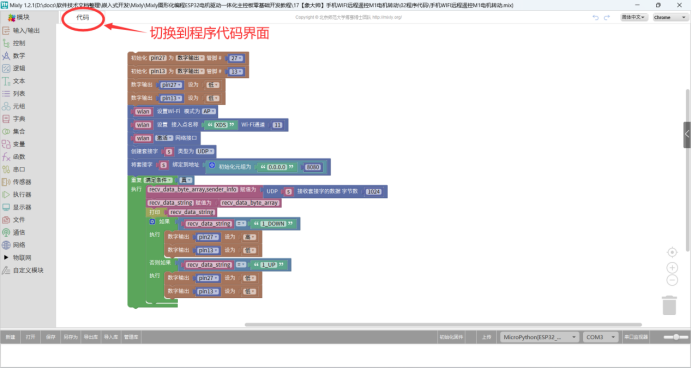The image size is (692, 368).
Task: Click the 另存为 save-as button
Action: (71, 337)
